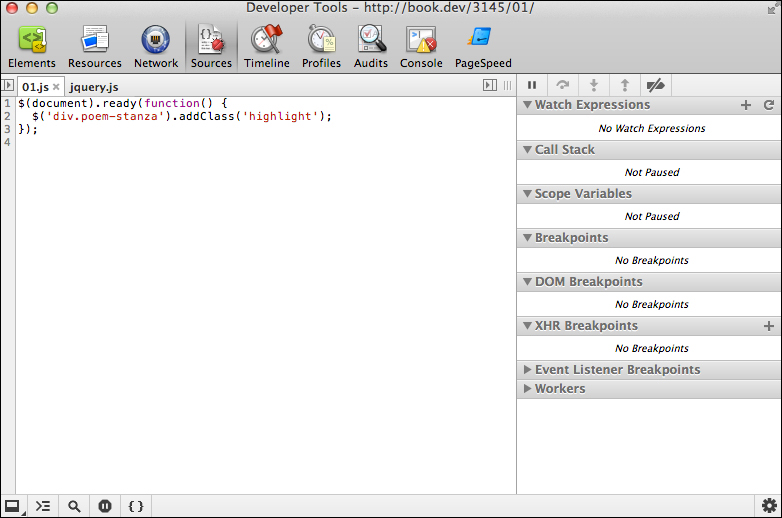Collapse the Breakpoints section
This screenshot has height=518, width=782.
[x=527, y=238]
